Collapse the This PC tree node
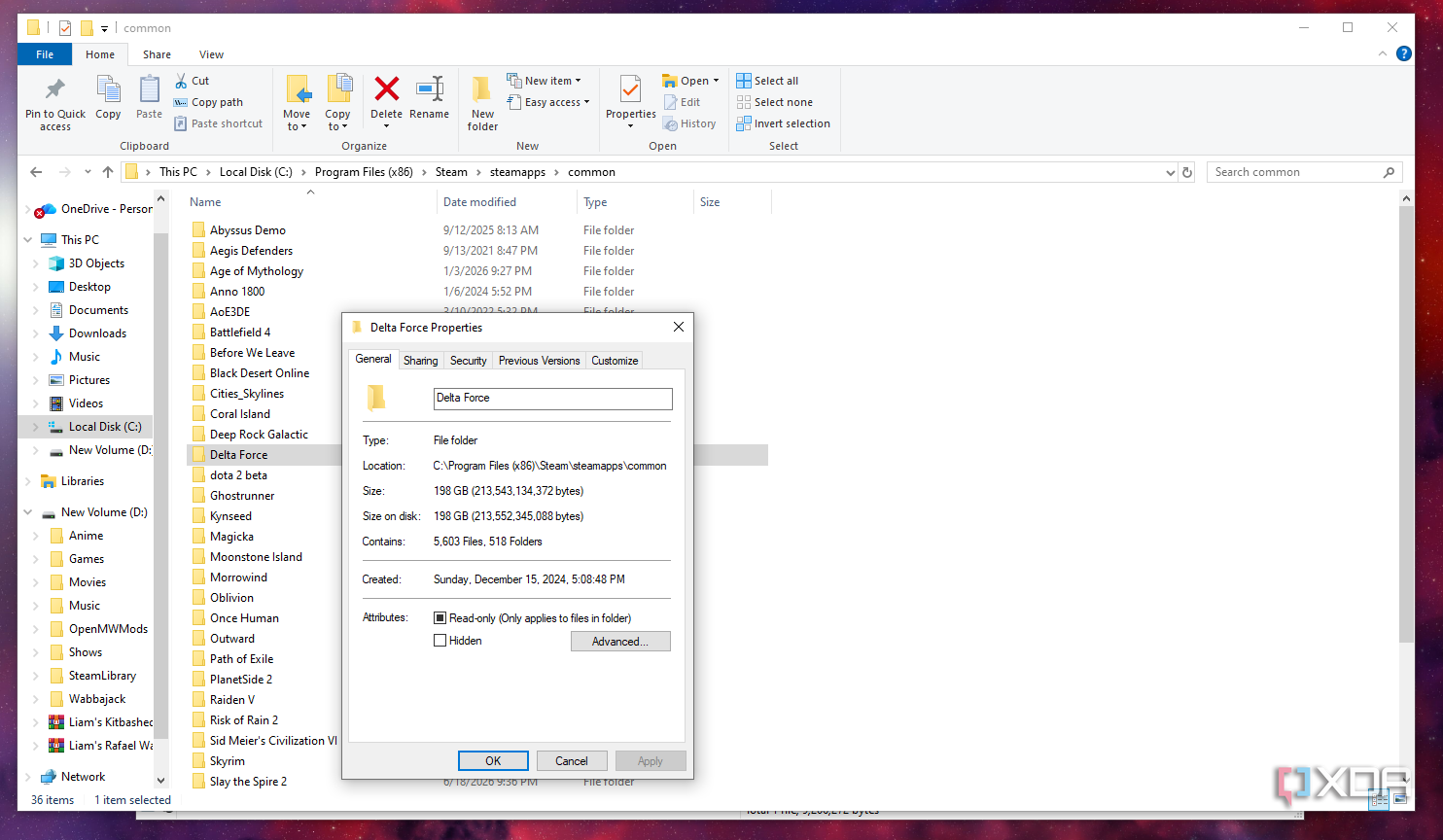This screenshot has width=1443, height=840. point(28,240)
